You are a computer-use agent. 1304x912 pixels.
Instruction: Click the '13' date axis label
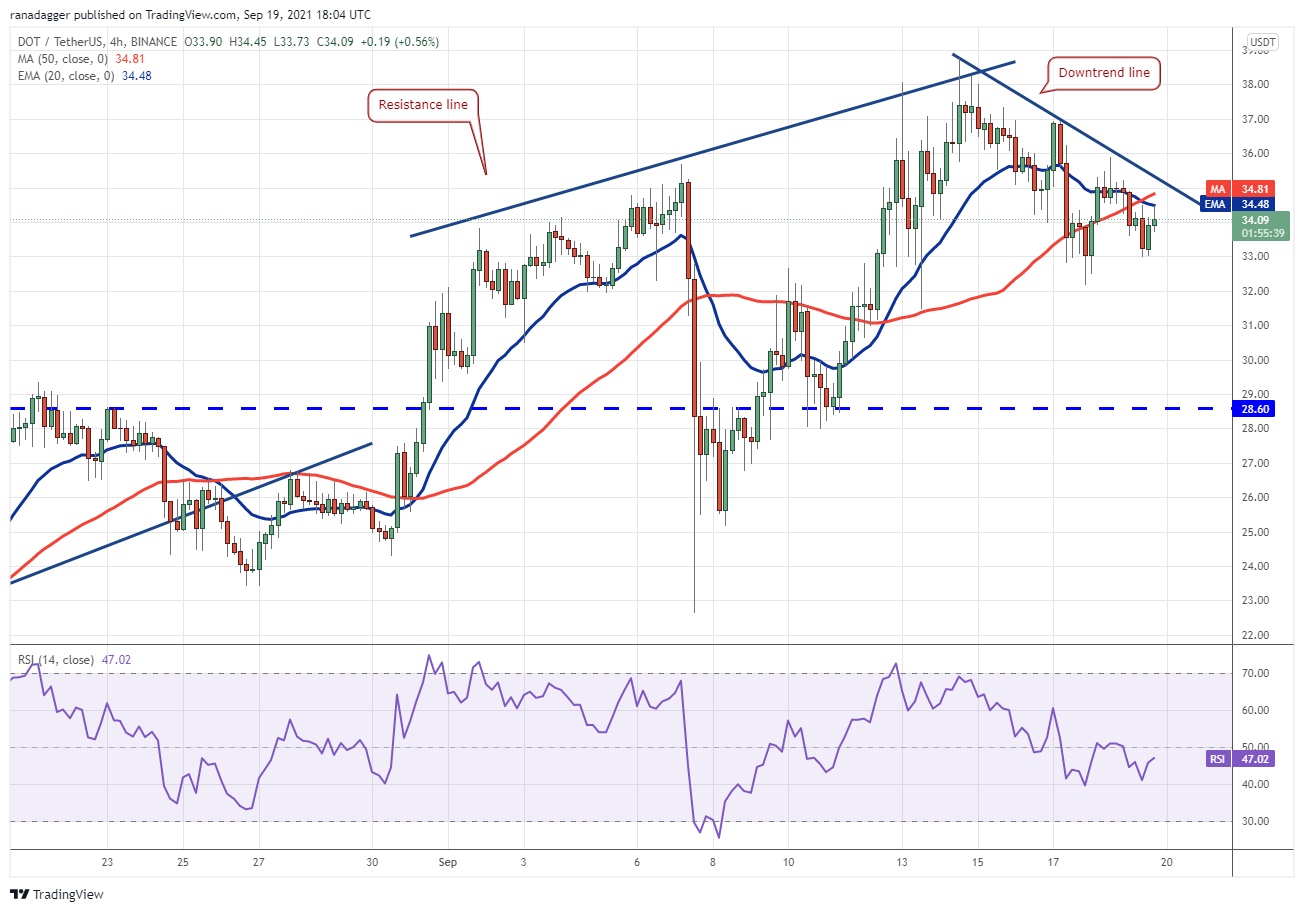pyautogui.click(x=903, y=862)
